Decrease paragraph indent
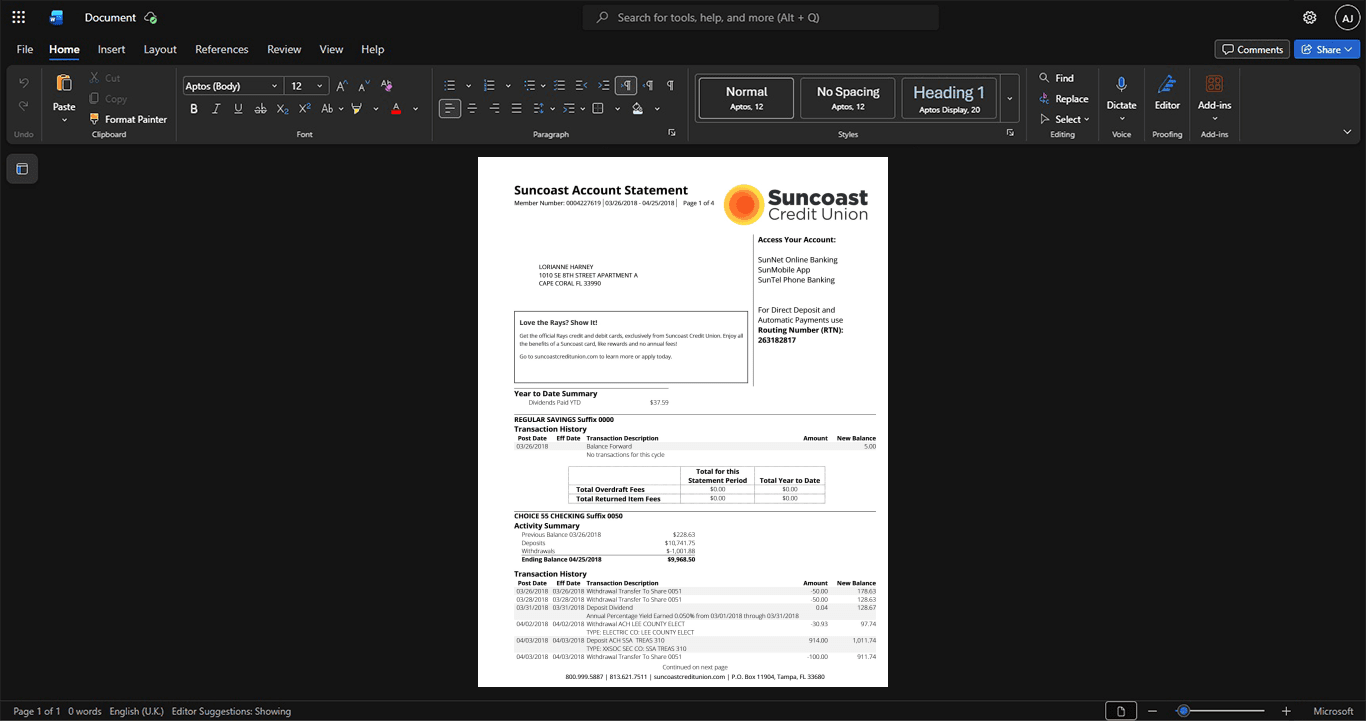Image resolution: width=1366 pixels, height=721 pixels. click(580, 86)
